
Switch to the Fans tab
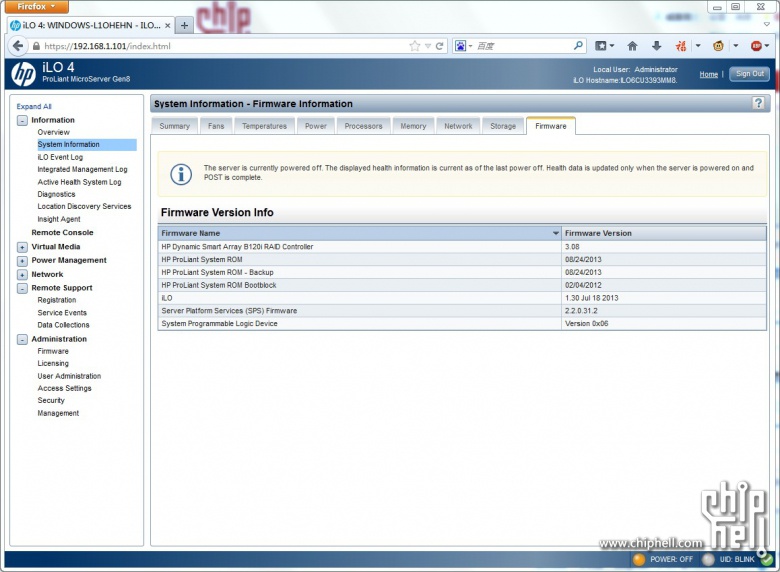pos(216,126)
